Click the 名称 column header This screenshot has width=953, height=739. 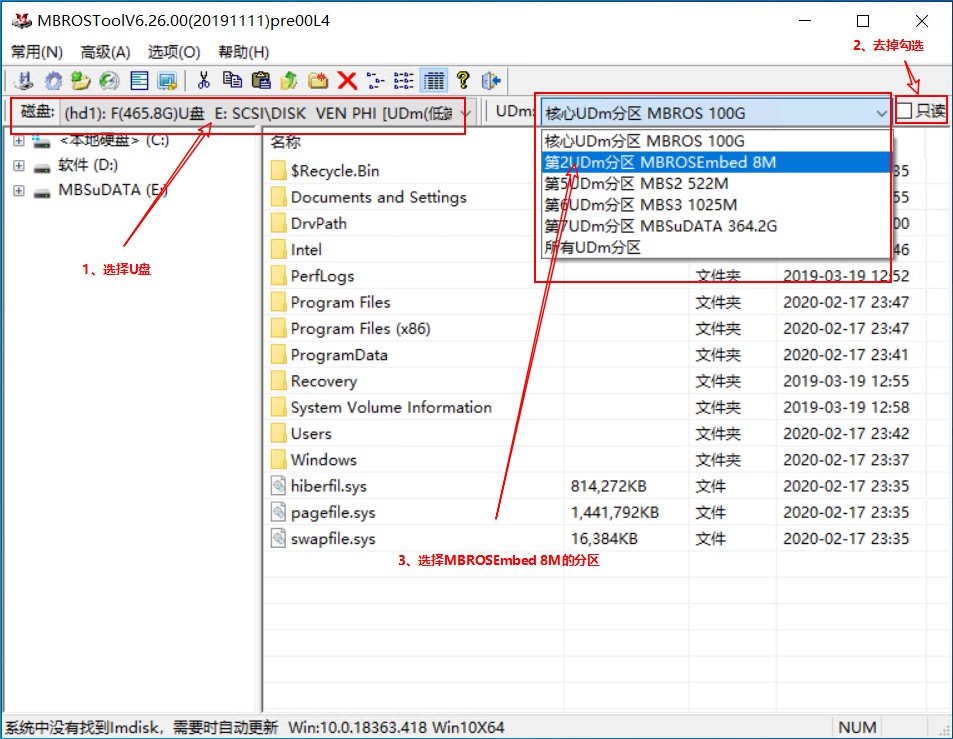click(286, 143)
